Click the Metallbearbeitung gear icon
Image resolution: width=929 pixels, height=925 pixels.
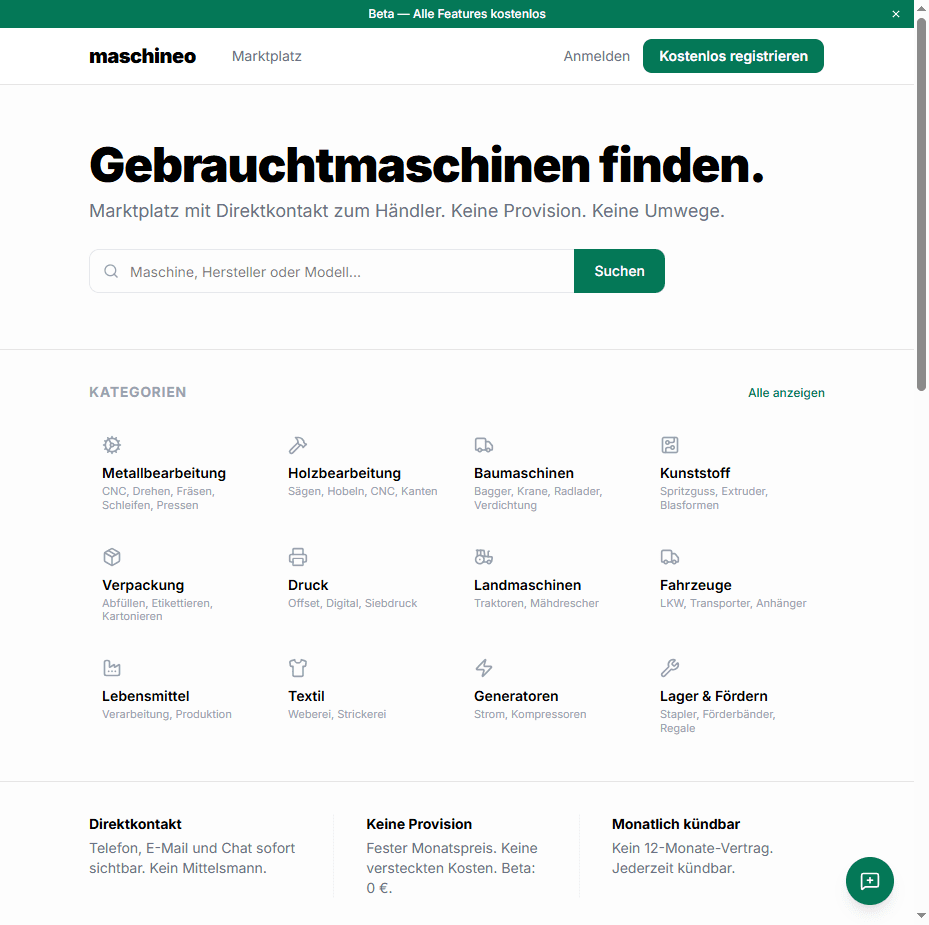pyautogui.click(x=112, y=445)
